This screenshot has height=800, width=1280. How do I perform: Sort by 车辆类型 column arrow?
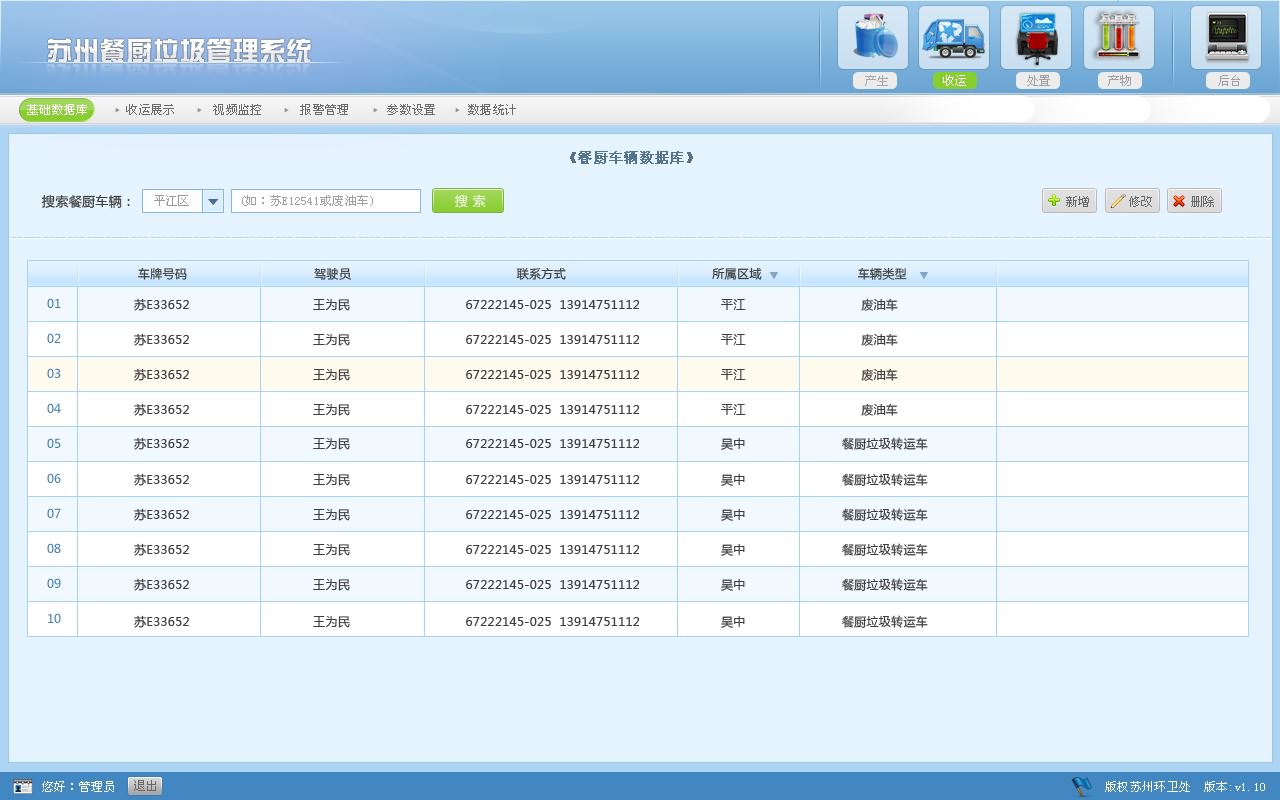coord(924,275)
